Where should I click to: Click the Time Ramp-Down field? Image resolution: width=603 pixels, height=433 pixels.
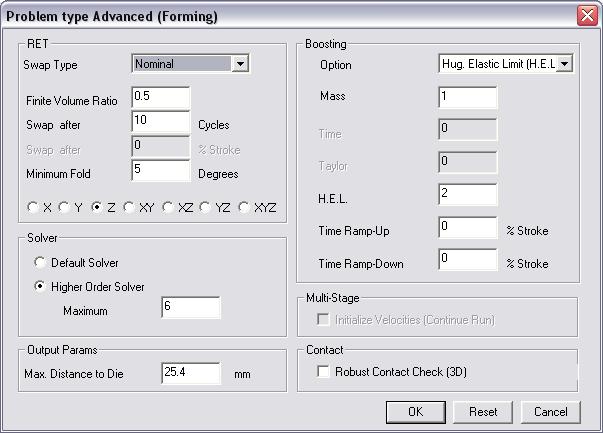pos(468,260)
